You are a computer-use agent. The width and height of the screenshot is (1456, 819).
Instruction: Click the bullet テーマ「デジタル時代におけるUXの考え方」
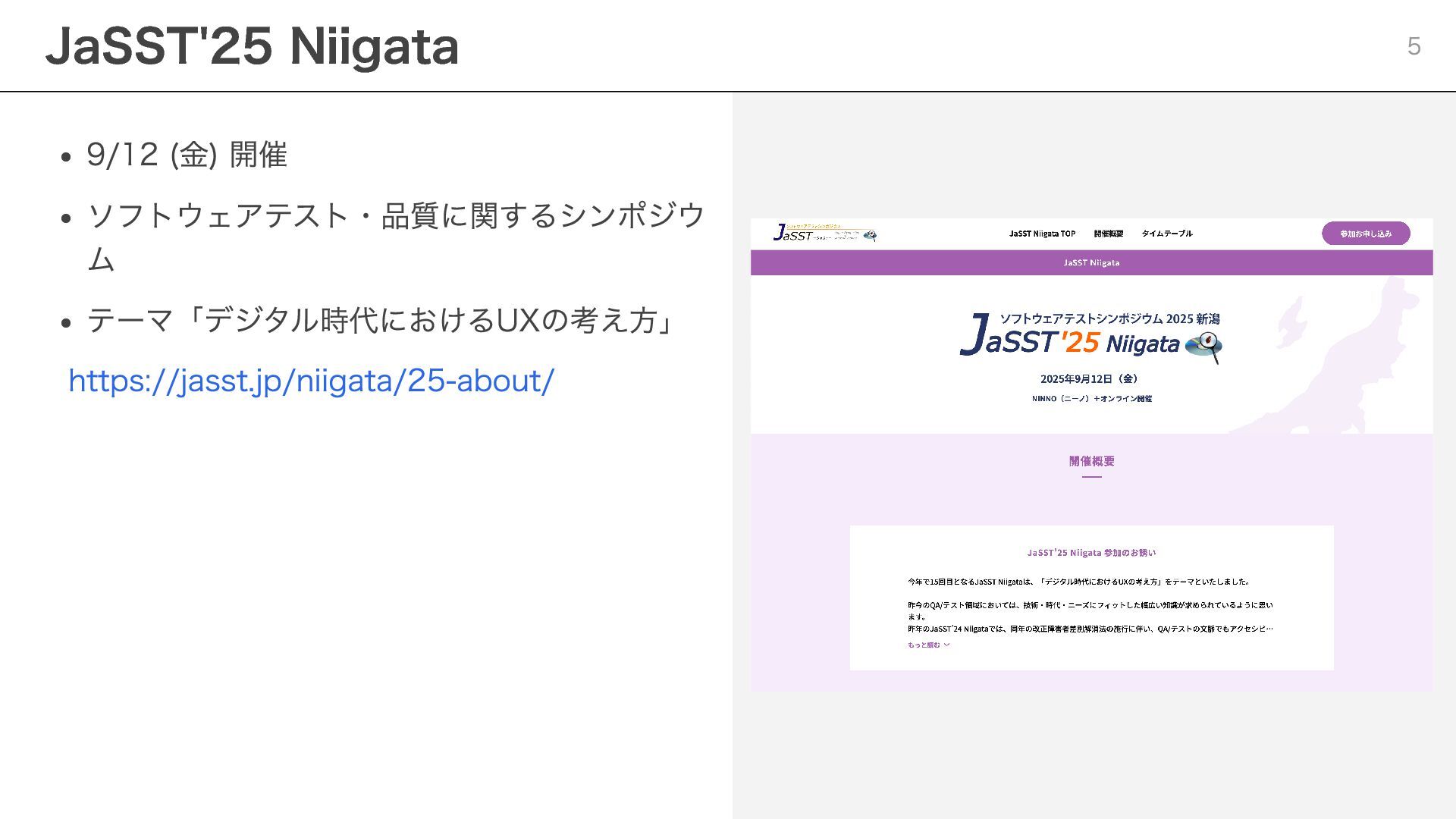(x=380, y=320)
